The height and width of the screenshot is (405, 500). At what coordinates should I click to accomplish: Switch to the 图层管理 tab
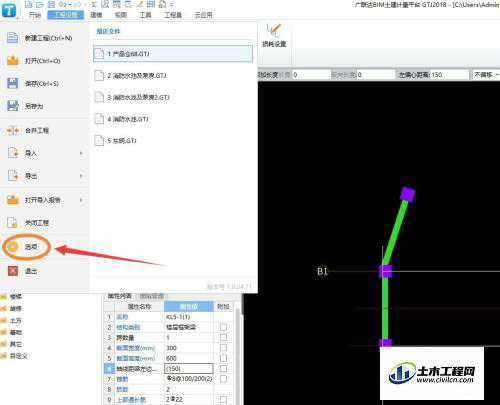click(x=151, y=296)
